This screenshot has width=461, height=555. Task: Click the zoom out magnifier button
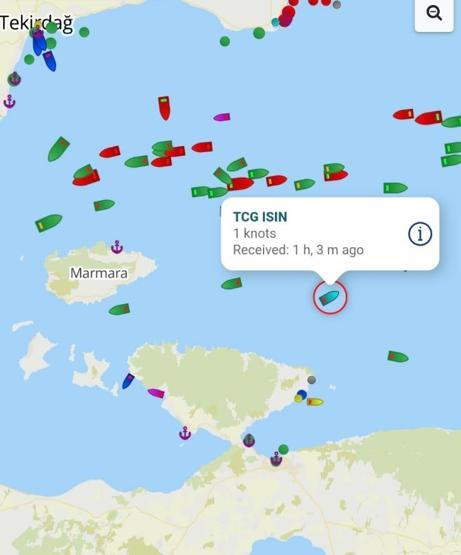(x=434, y=13)
